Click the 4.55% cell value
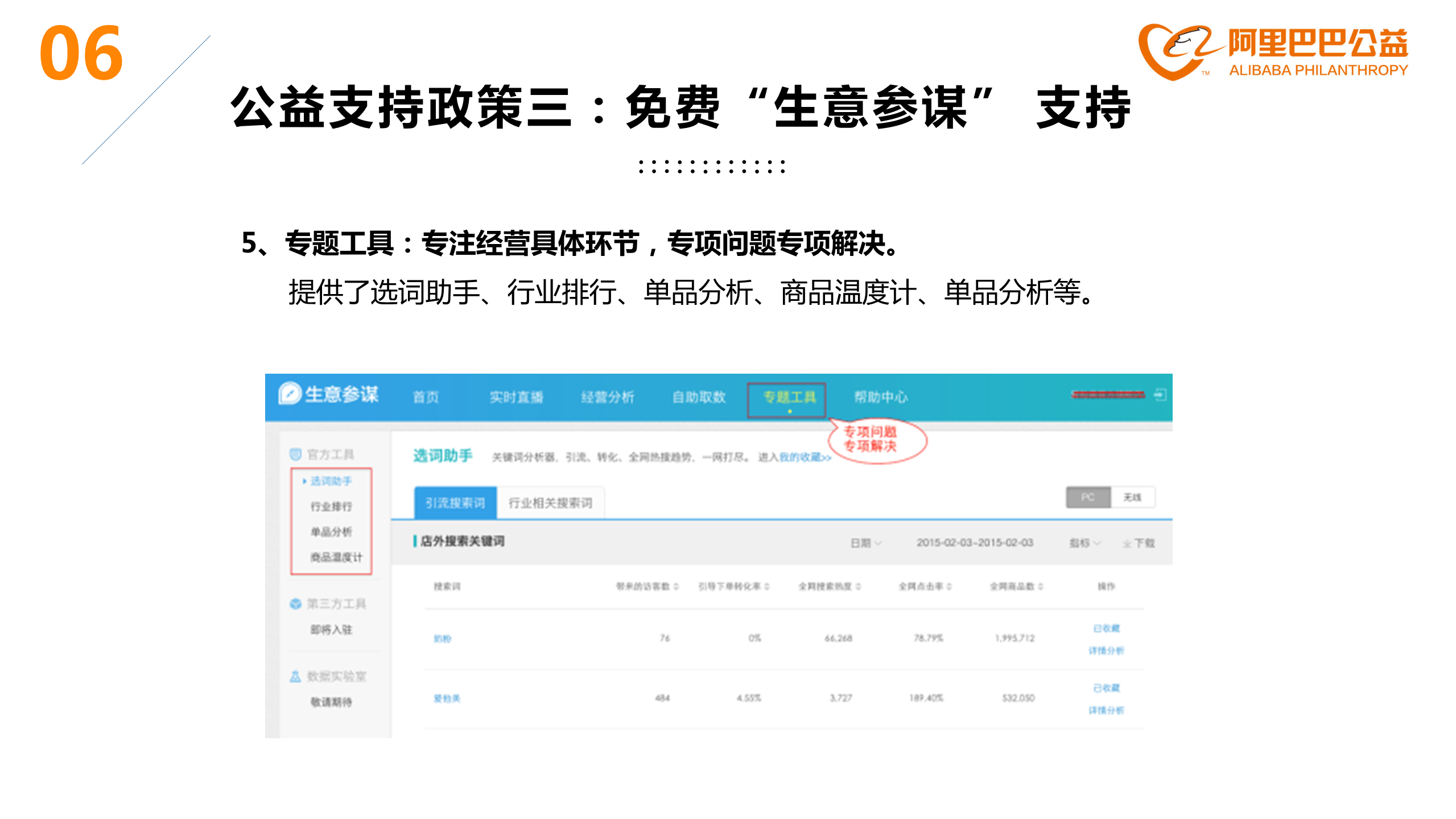1456x819 pixels. click(749, 698)
